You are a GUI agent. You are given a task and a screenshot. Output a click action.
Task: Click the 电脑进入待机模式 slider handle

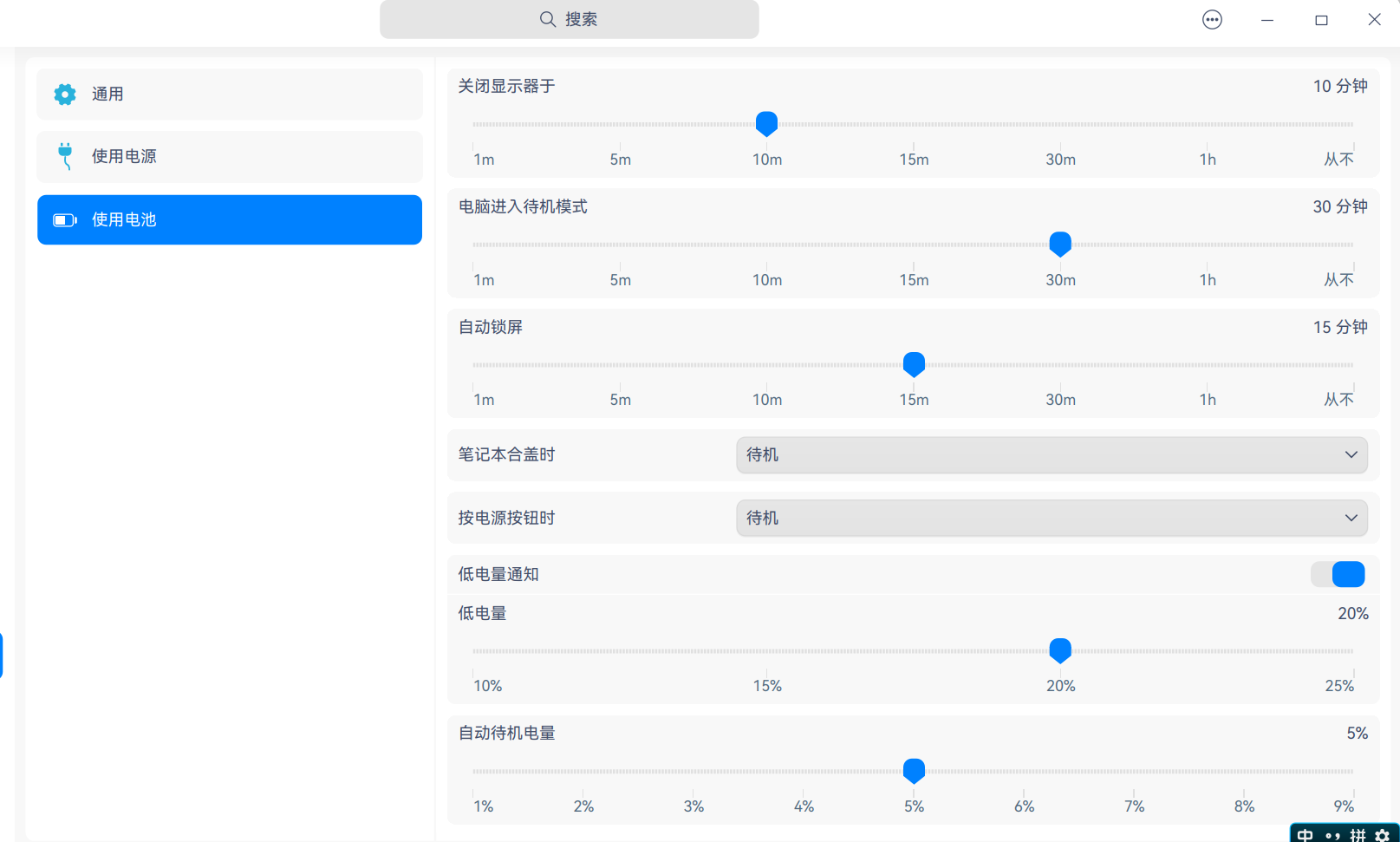tap(1060, 245)
